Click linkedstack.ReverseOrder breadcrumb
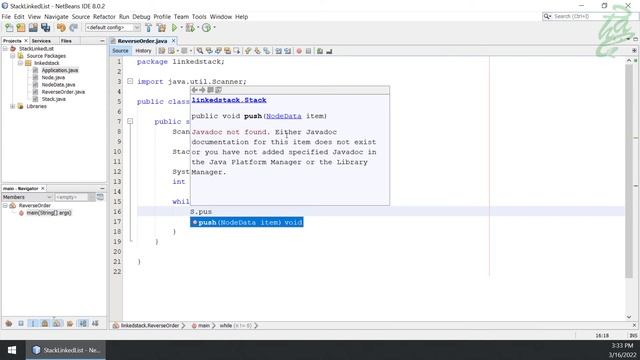 click(149, 326)
